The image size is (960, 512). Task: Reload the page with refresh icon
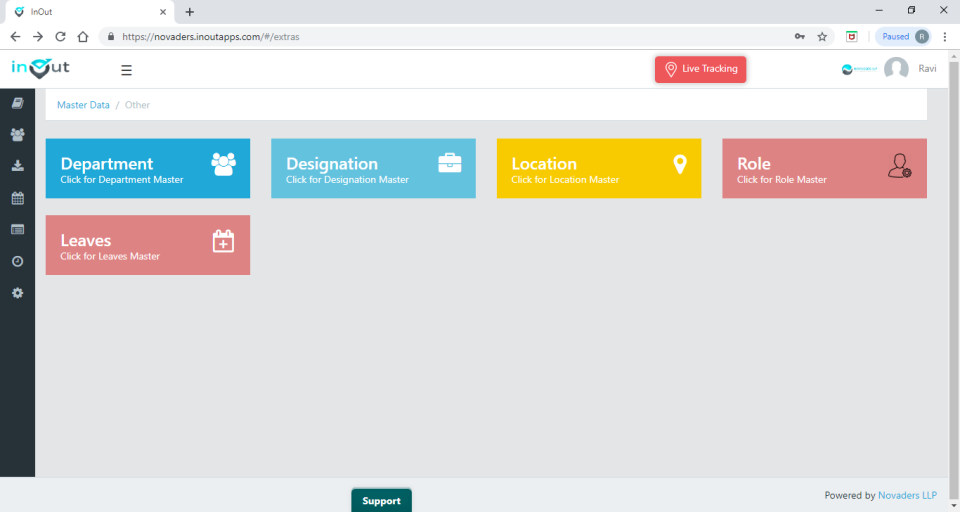tap(60, 37)
